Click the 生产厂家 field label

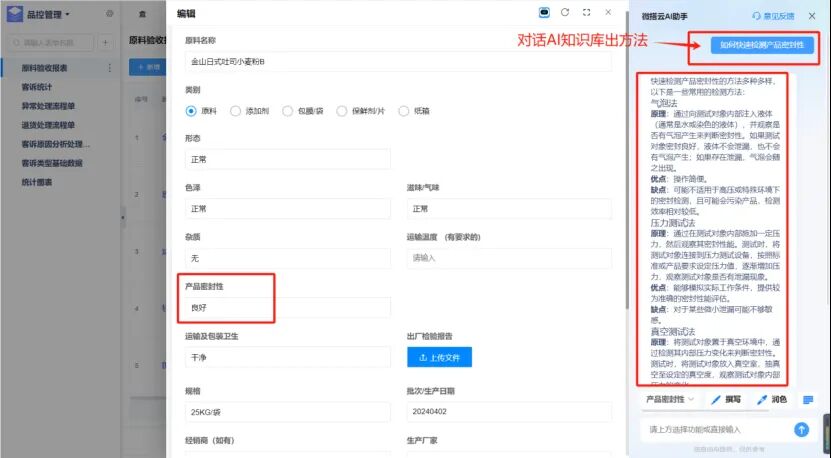[422, 441]
